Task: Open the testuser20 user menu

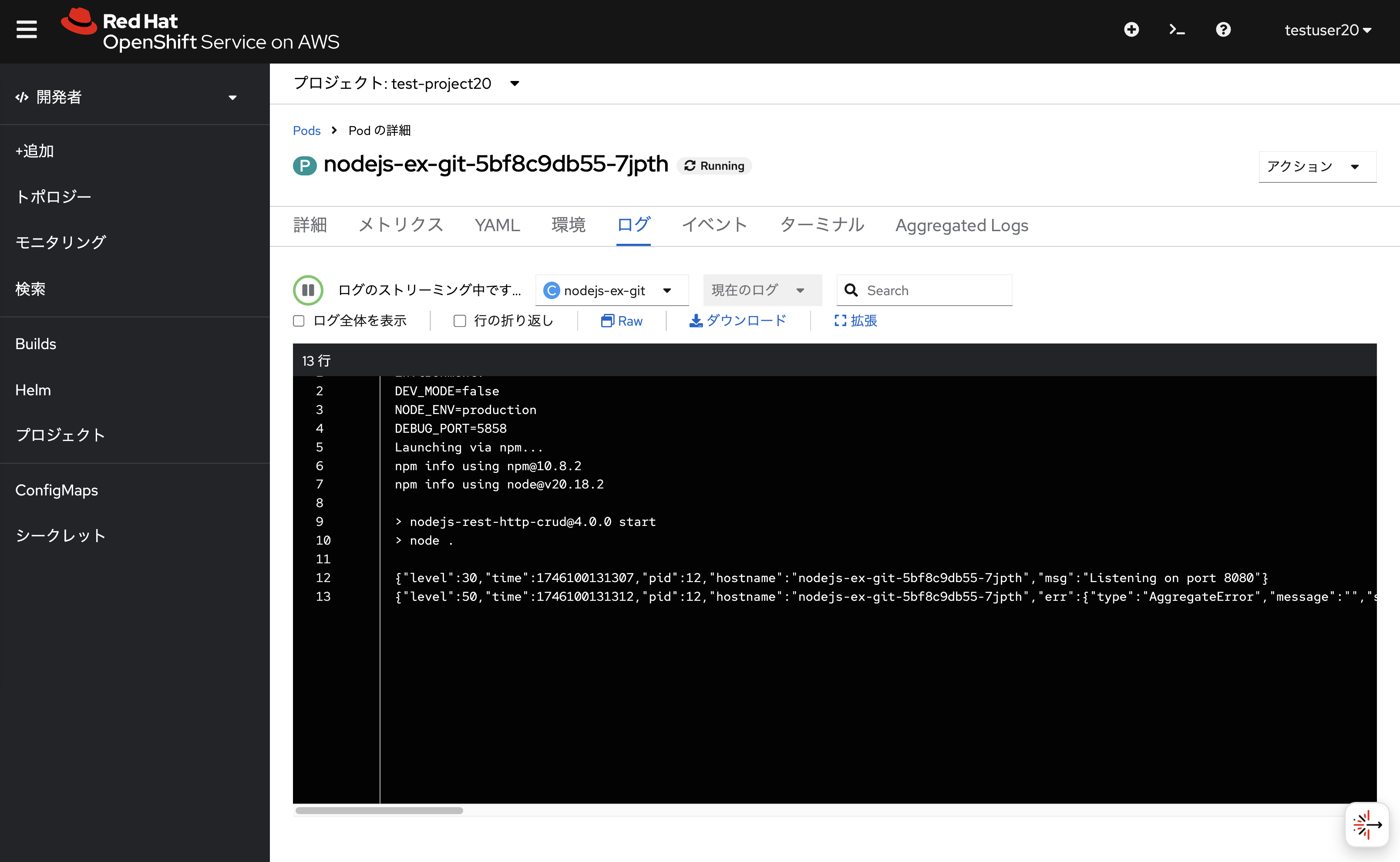Action: 1328,30
